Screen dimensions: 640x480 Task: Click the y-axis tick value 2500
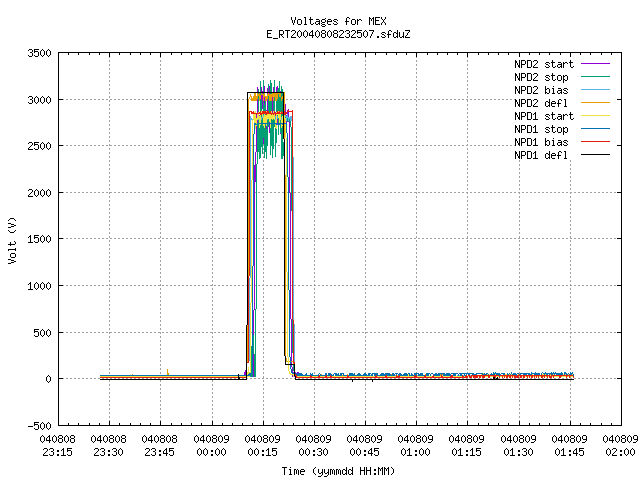[x=40, y=146]
